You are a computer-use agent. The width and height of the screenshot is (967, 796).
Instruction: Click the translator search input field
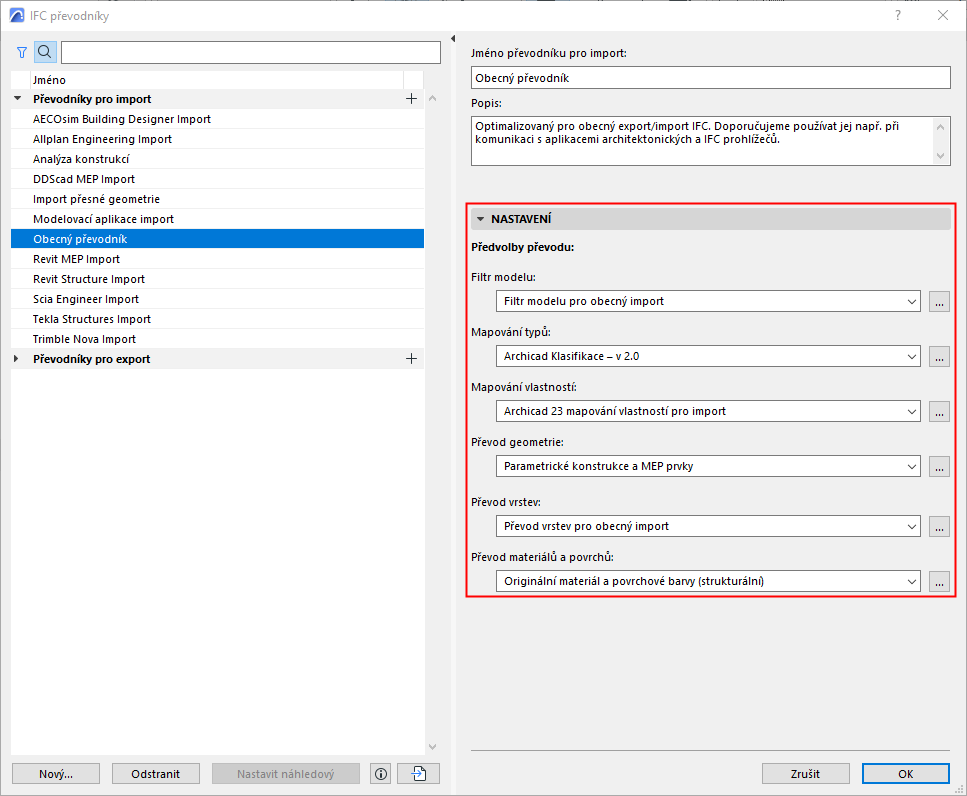pyautogui.click(x=251, y=52)
